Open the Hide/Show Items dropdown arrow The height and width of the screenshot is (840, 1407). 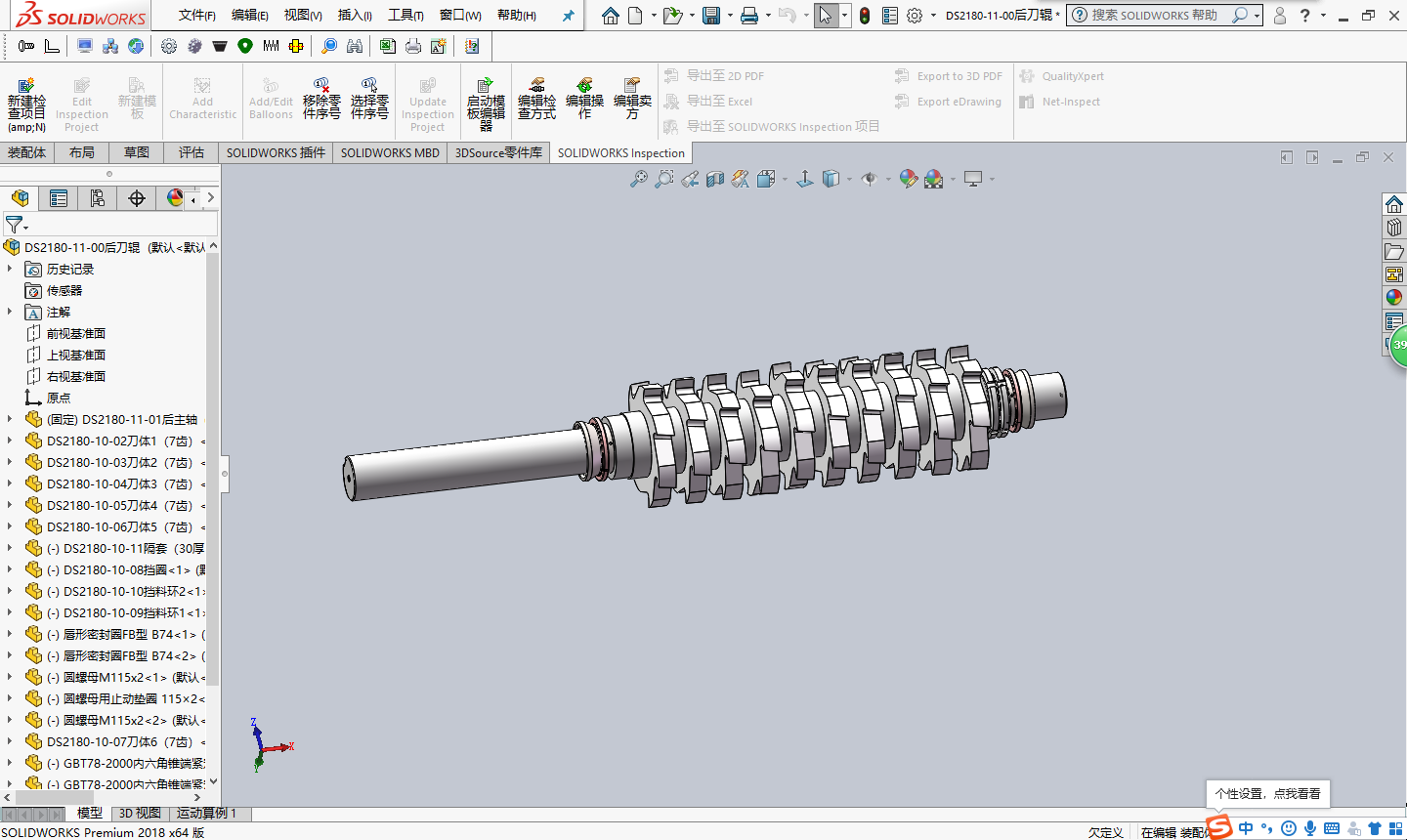(x=887, y=179)
